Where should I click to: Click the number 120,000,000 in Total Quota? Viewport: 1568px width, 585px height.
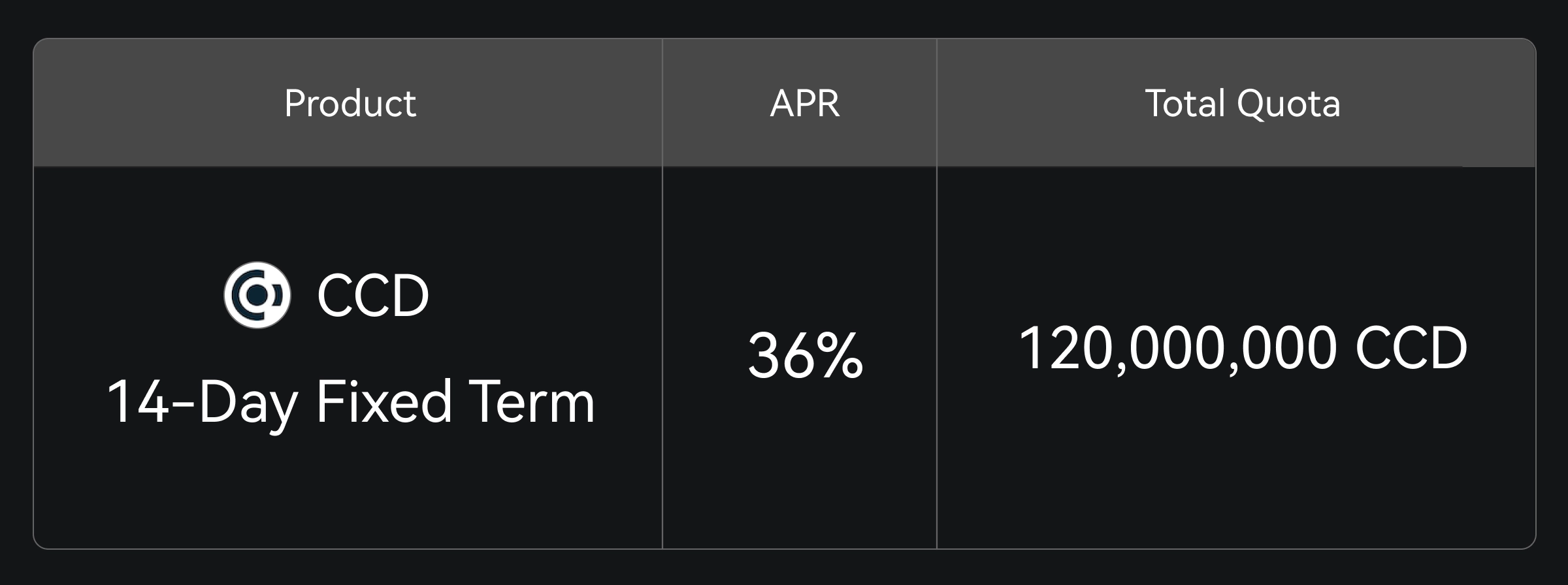tap(1177, 348)
